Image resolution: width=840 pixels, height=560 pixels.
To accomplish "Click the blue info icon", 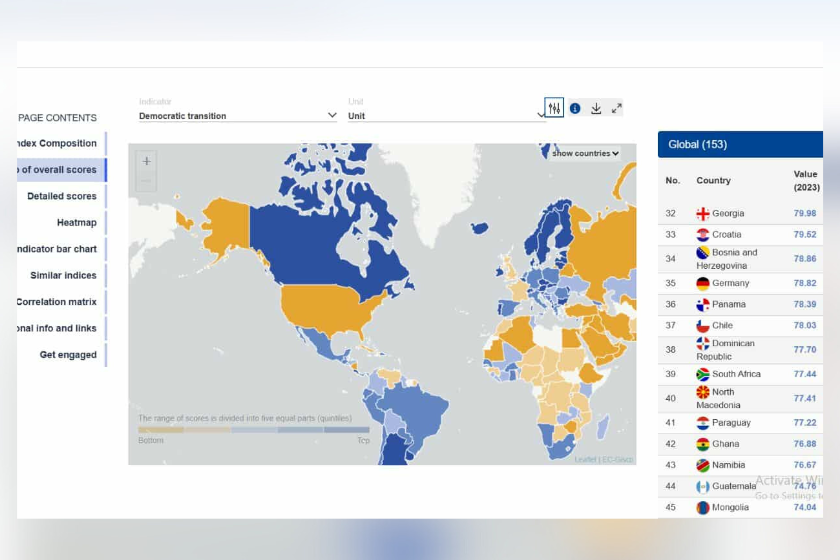I will [x=575, y=108].
